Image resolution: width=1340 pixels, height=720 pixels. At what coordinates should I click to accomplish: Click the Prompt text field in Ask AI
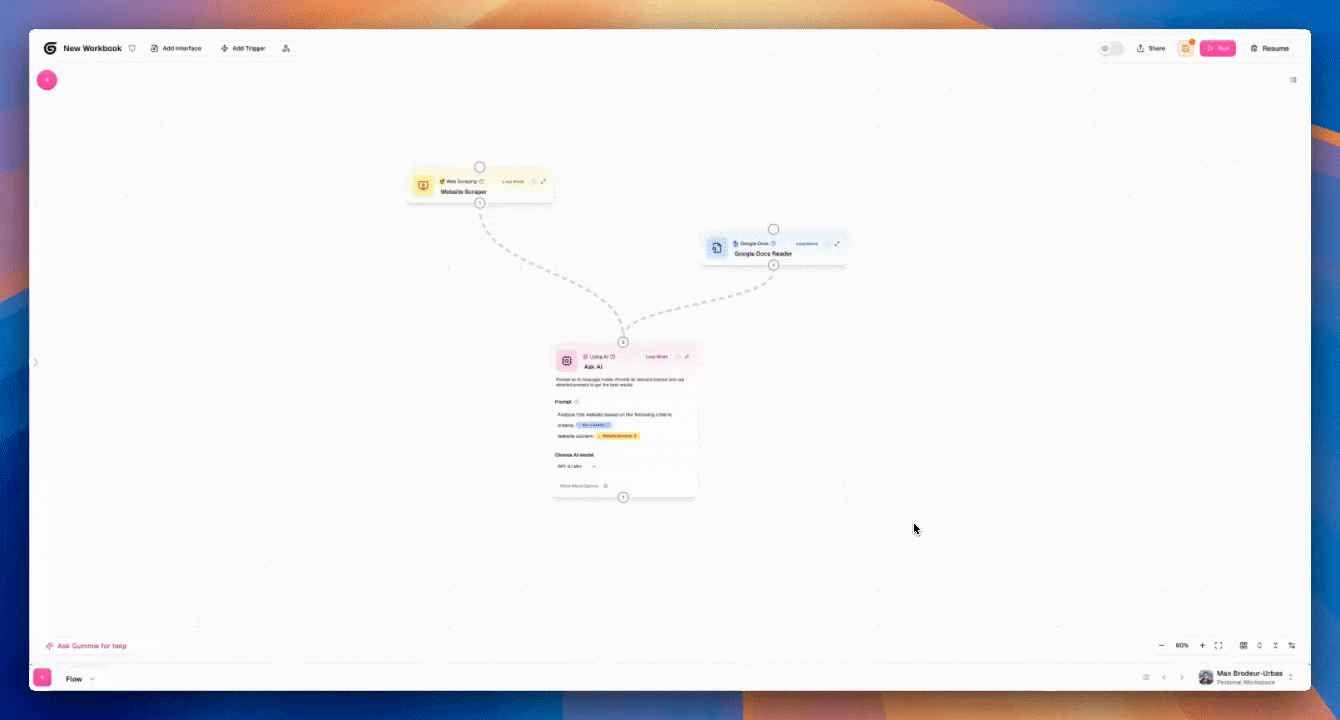tap(623, 425)
